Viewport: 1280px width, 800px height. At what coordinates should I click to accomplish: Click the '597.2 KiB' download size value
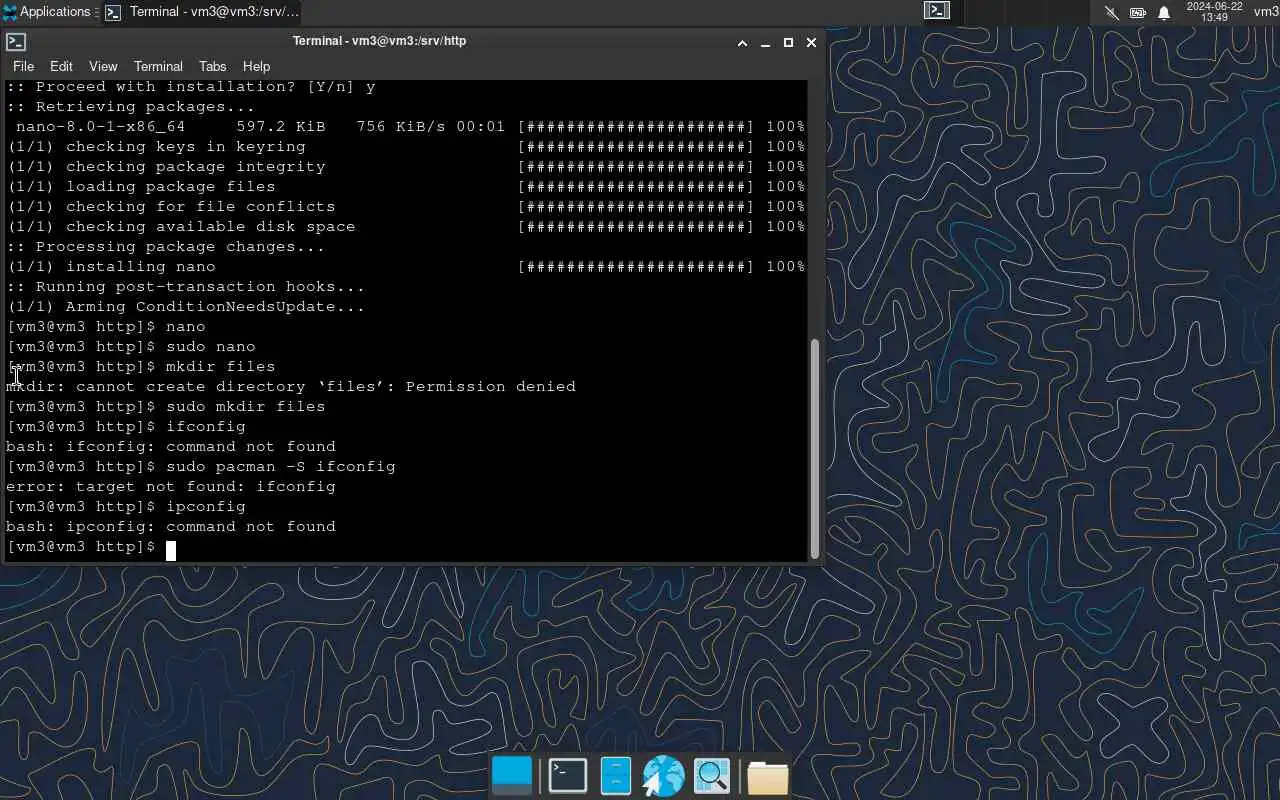tap(281, 126)
